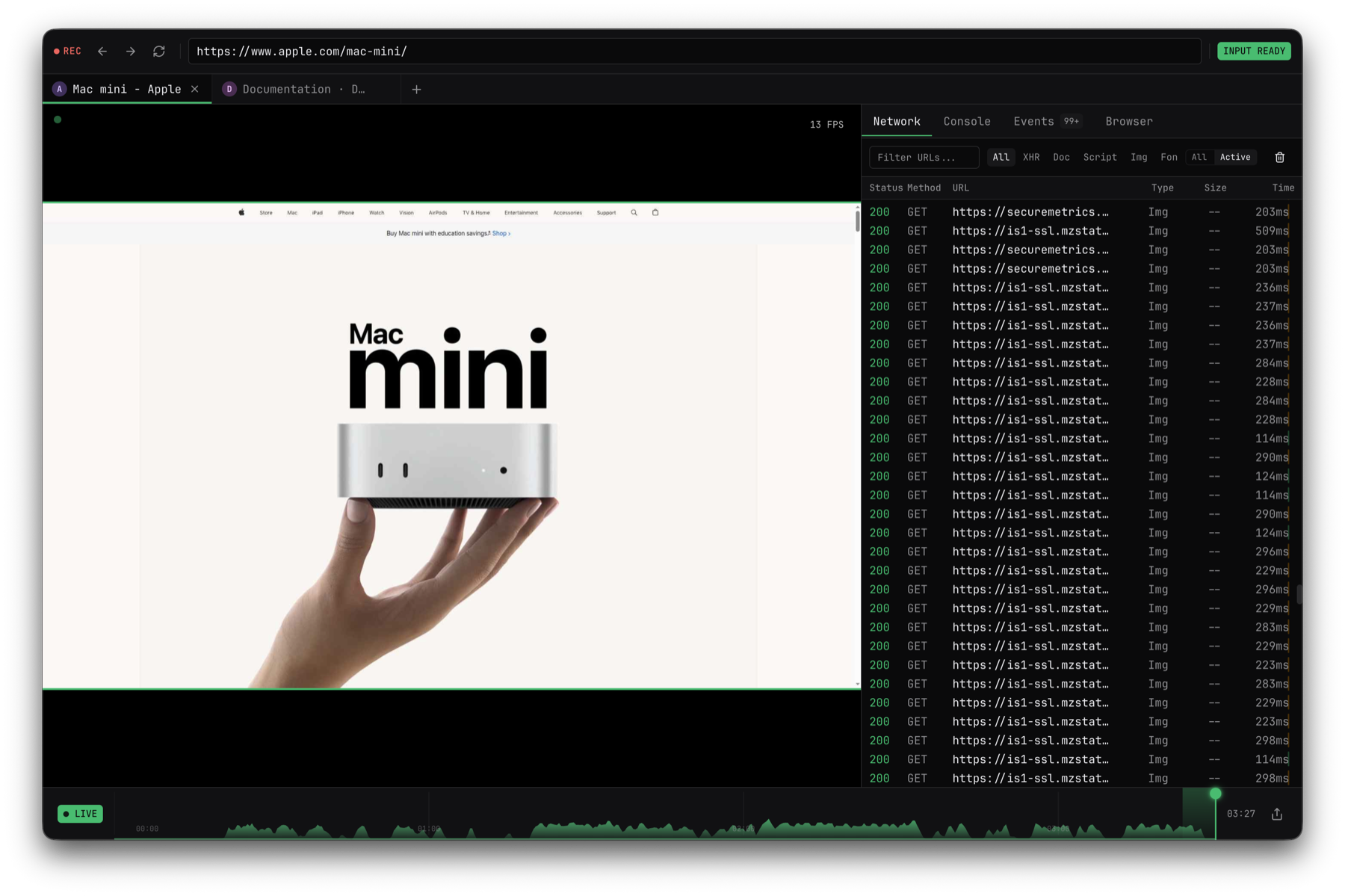Filter requests by XHR

coord(1031,157)
